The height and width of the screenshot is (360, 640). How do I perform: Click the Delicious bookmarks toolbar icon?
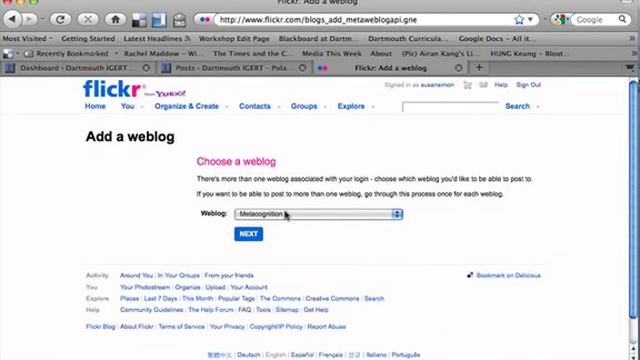[x=139, y=20]
